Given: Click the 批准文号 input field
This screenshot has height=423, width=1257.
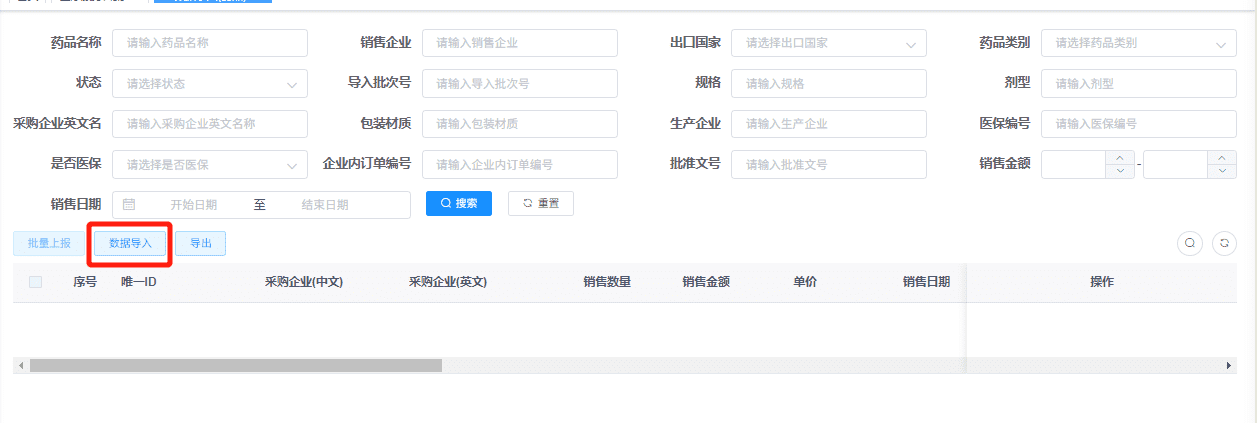Looking at the screenshot, I should pos(829,164).
